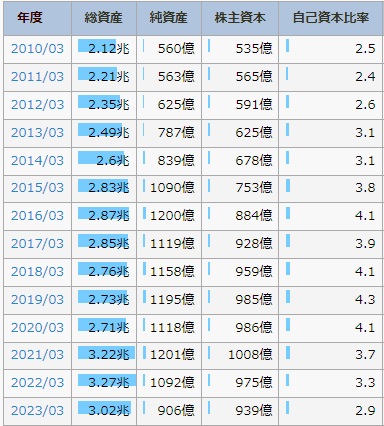Open the 2021/03 fiscal year link
The image size is (384, 426).
(37, 354)
